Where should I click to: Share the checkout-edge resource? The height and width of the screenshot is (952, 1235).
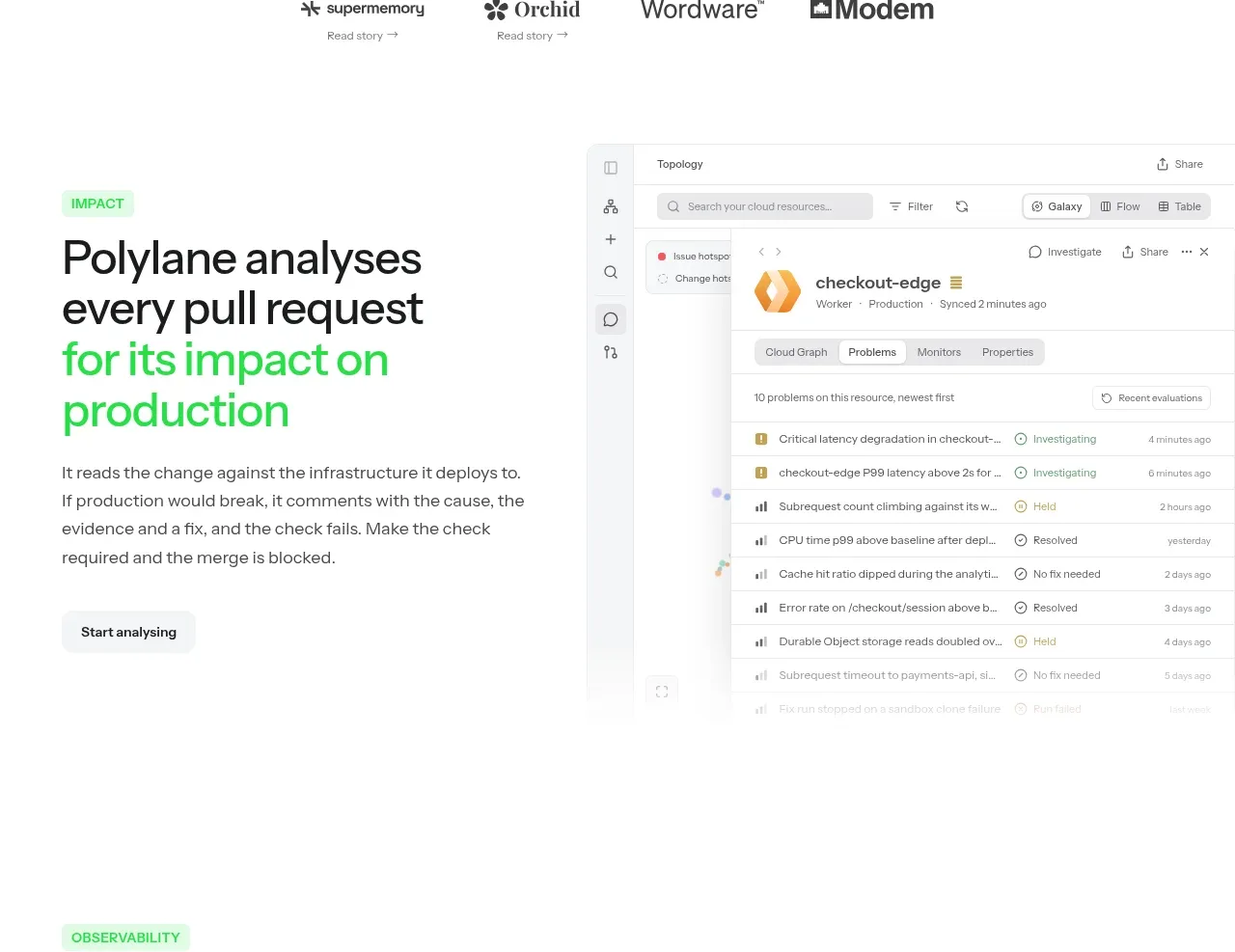click(x=1144, y=252)
